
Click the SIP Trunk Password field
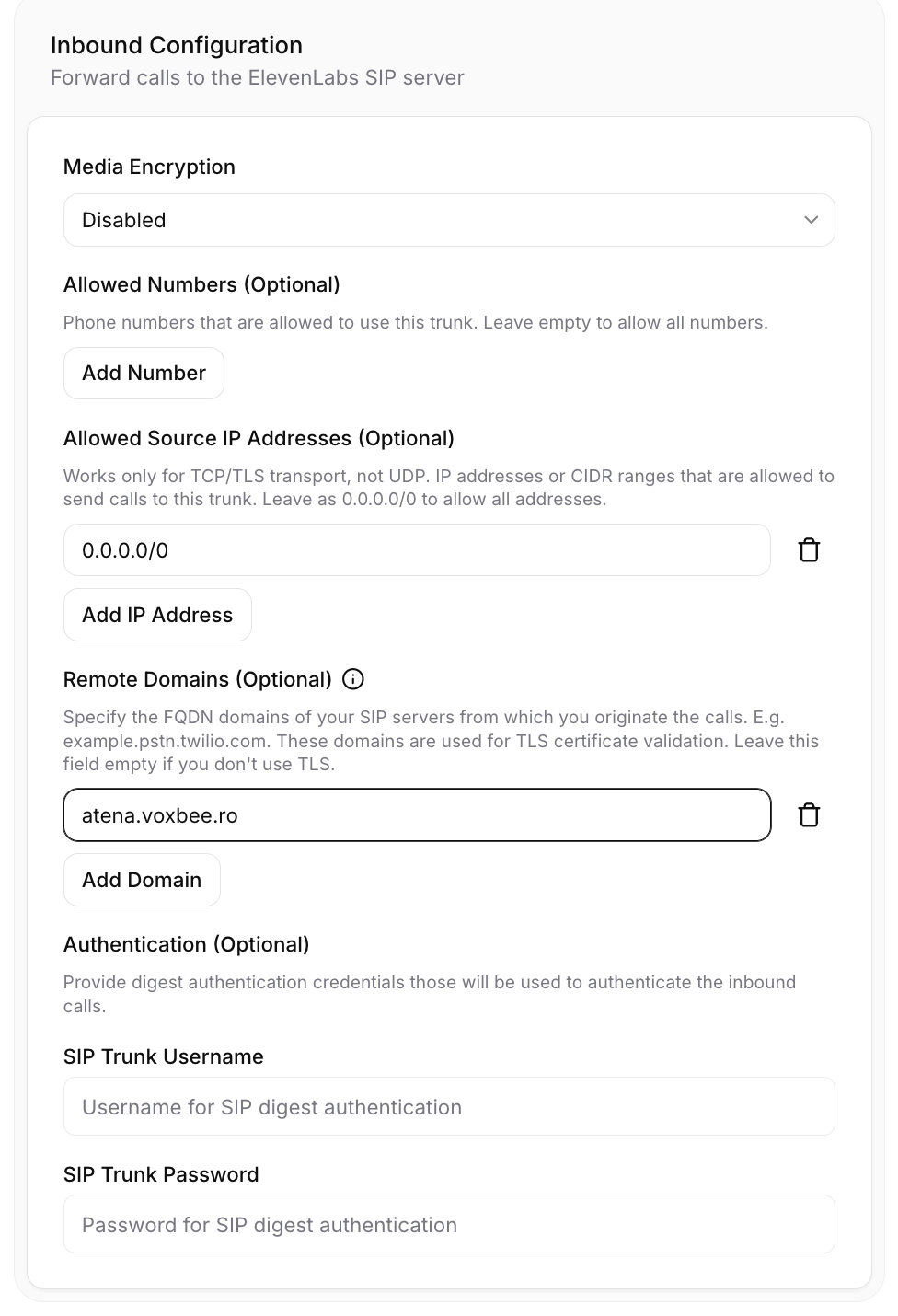(x=448, y=1224)
